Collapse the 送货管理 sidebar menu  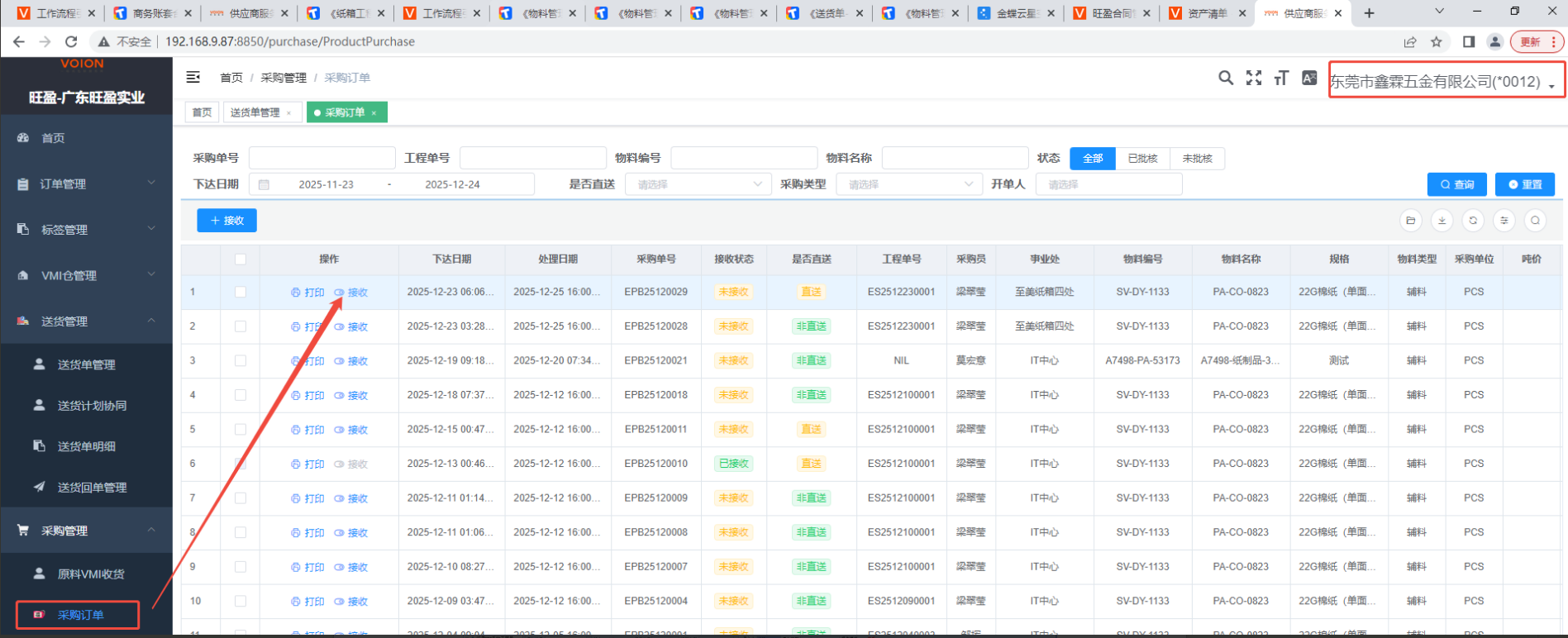click(87, 321)
